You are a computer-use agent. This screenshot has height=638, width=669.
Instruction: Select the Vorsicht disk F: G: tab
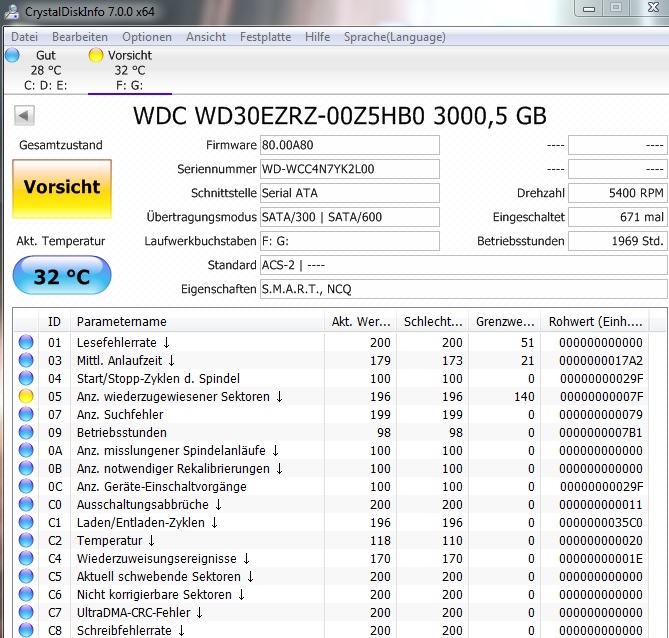(x=130, y=70)
